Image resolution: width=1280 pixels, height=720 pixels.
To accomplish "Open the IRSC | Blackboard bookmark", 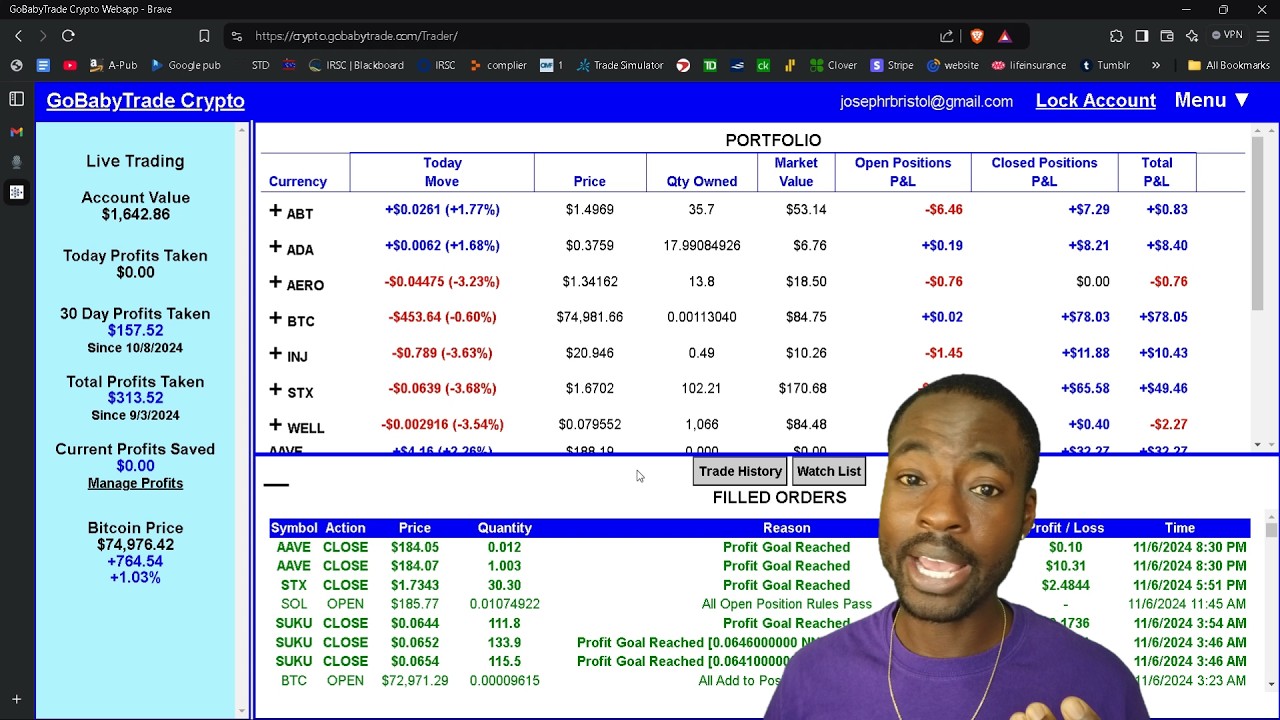I will point(356,65).
